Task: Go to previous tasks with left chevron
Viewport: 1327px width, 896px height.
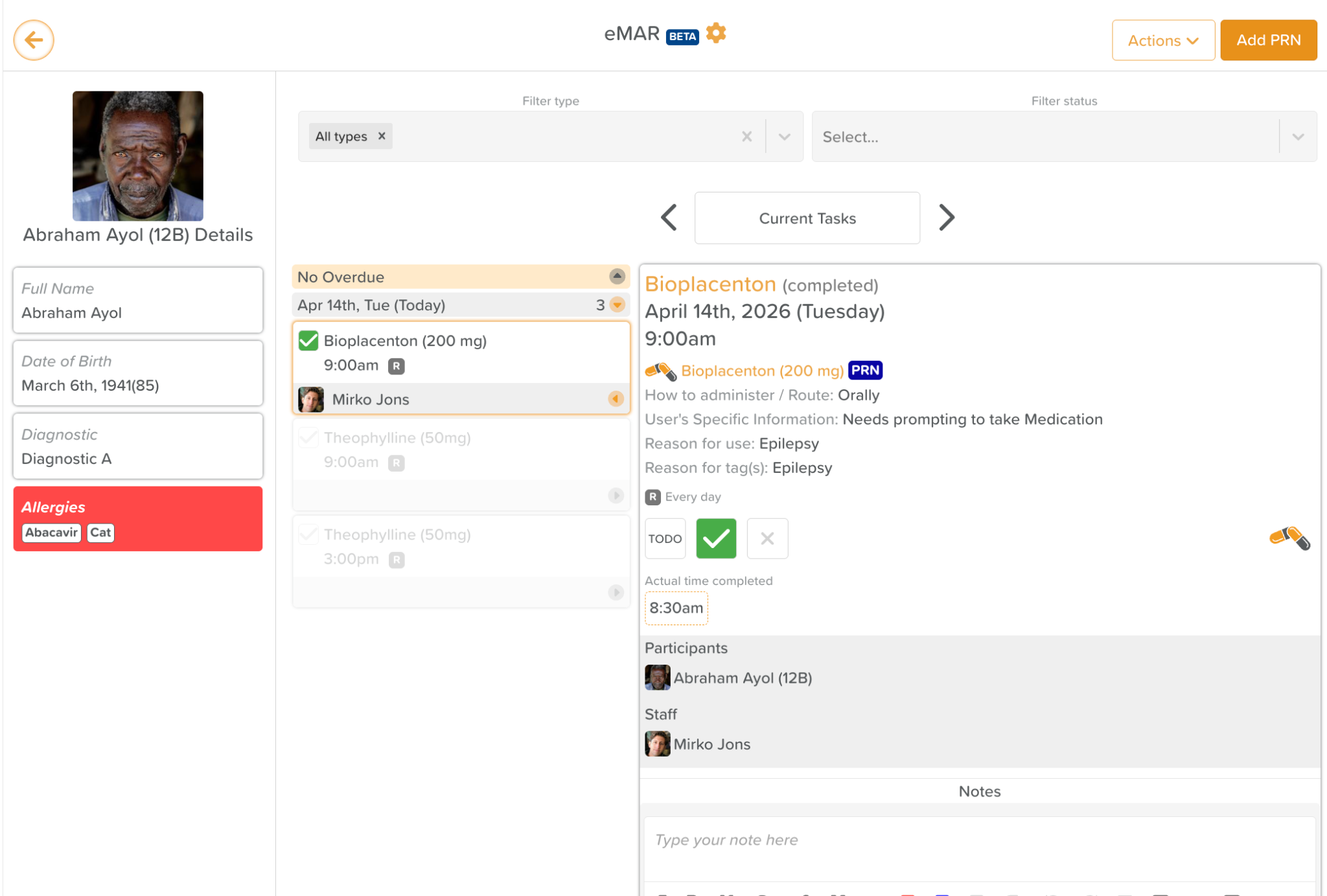Action: click(669, 218)
